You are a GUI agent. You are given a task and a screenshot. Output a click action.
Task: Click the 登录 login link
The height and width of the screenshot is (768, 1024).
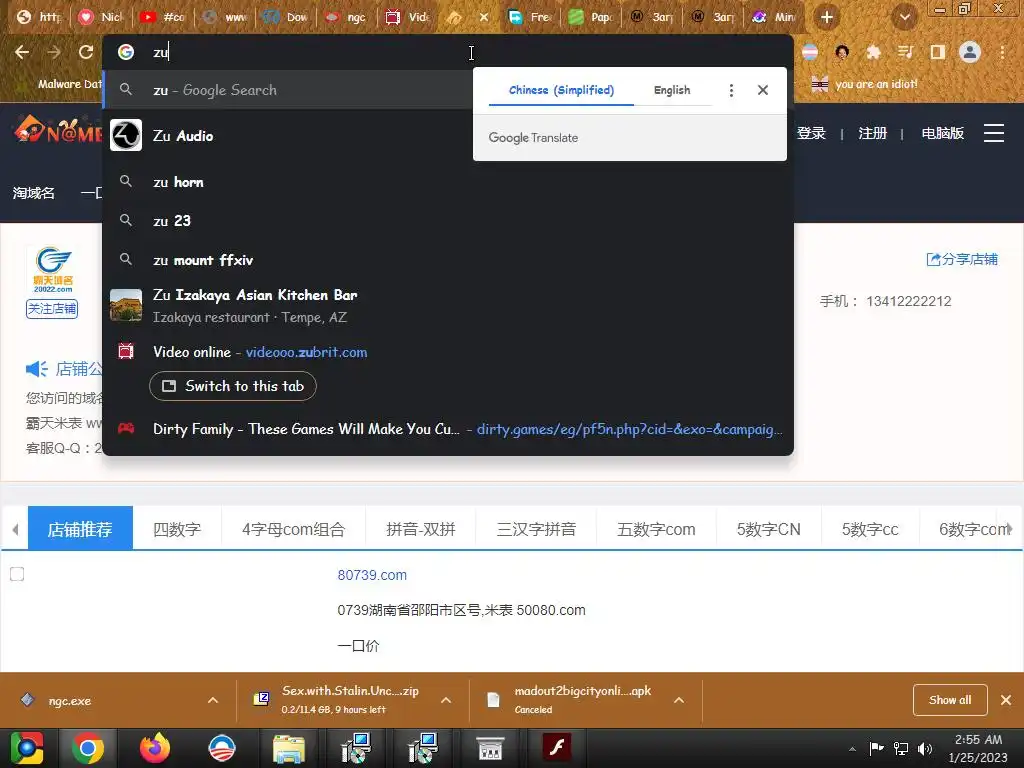point(811,133)
